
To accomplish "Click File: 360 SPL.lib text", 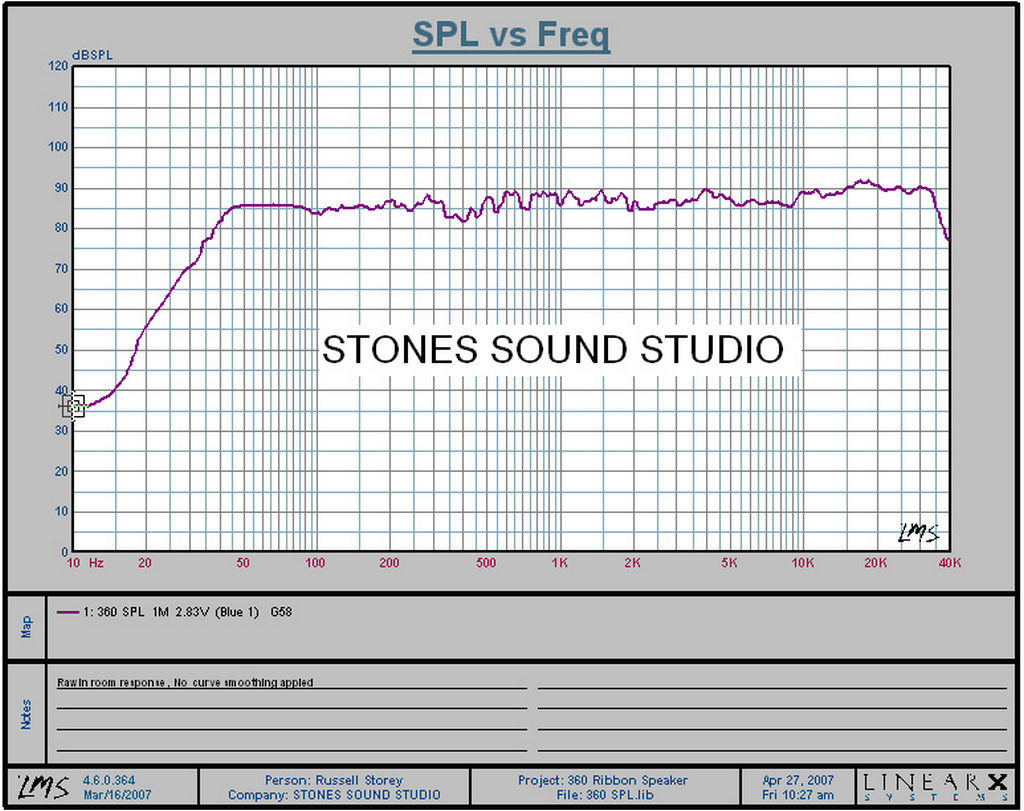I will coord(605,795).
